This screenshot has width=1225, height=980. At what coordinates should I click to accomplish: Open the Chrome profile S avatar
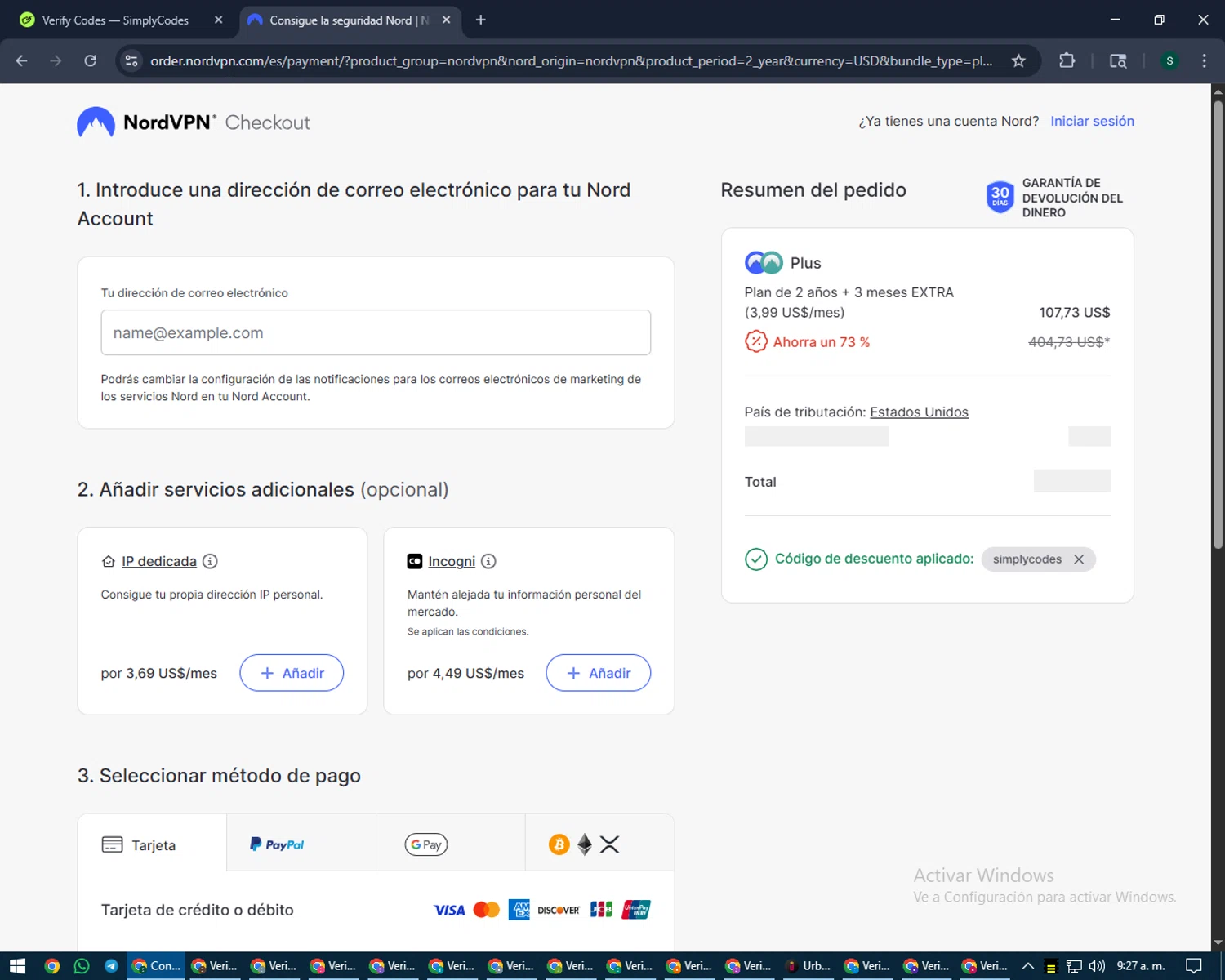click(x=1169, y=60)
